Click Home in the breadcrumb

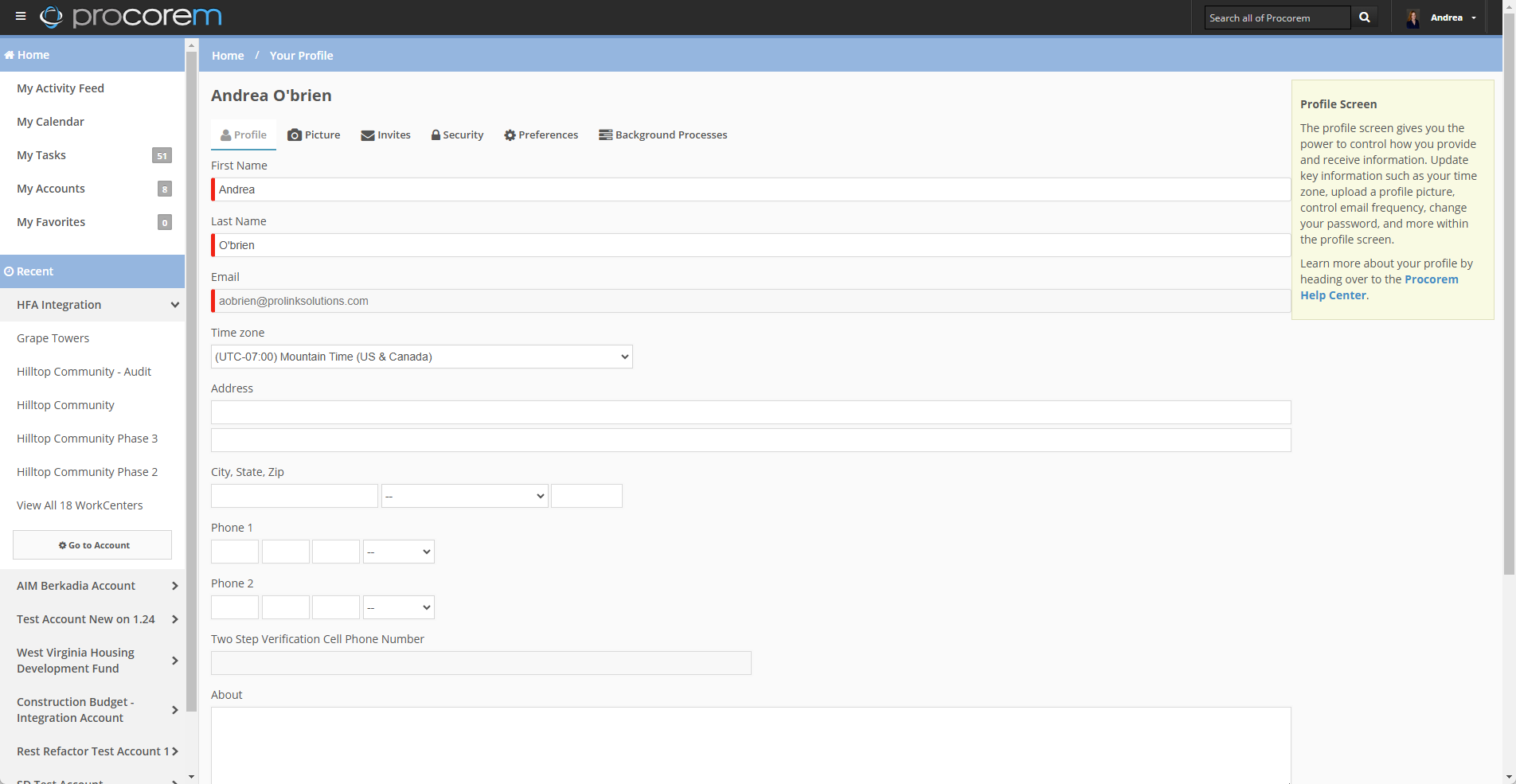pyautogui.click(x=228, y=56)
